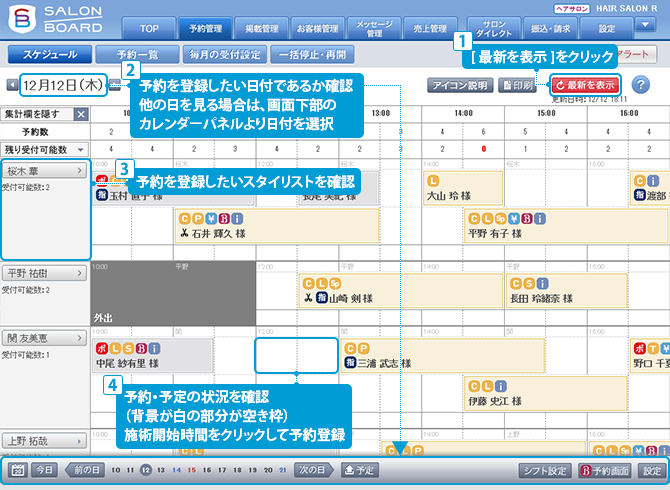Viewport: 670px width, 490px height.
Task: Click the 今日 today button
Action: 44,470
